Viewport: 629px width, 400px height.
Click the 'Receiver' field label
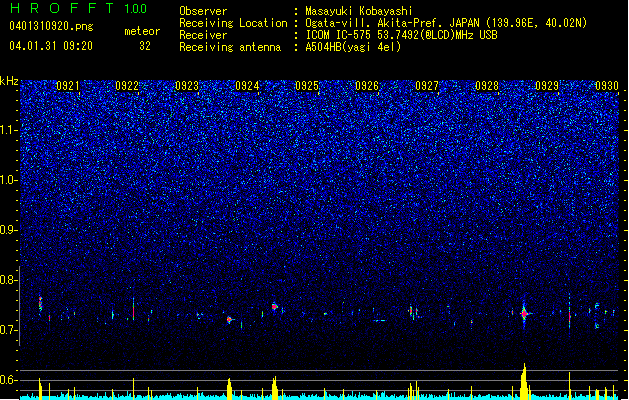203,35
